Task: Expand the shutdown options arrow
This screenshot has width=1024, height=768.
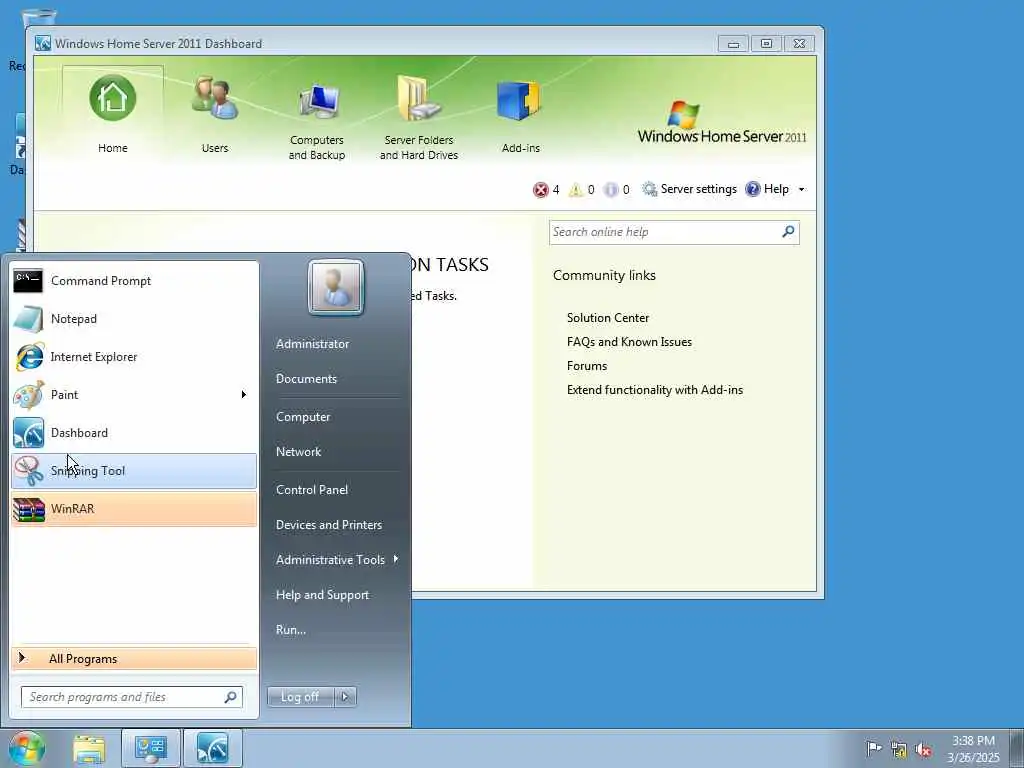Action: point(345,697)
